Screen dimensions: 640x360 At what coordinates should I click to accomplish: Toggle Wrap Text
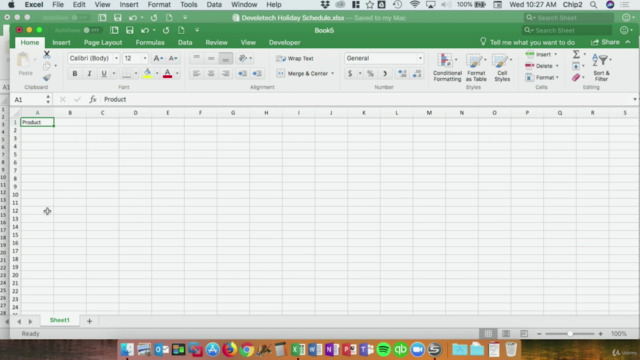(x=295, y=58)
